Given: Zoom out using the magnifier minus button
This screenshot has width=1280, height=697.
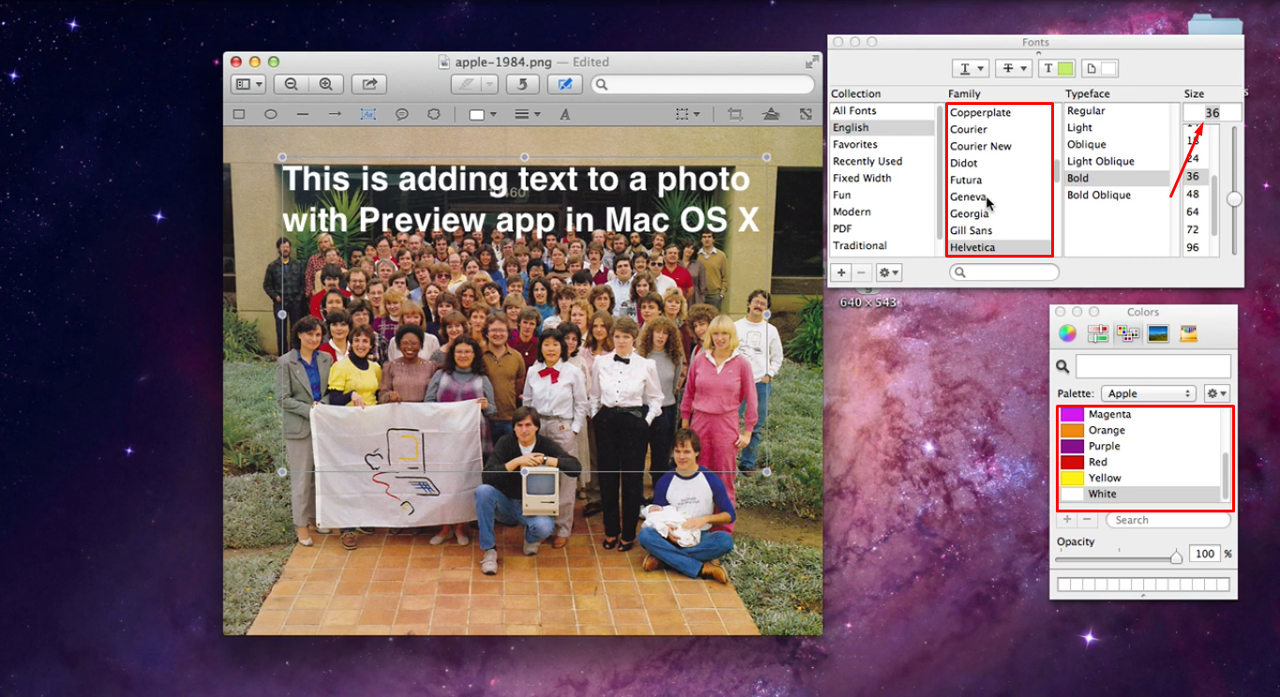Looking at the screenshot, I should (291, 85).
